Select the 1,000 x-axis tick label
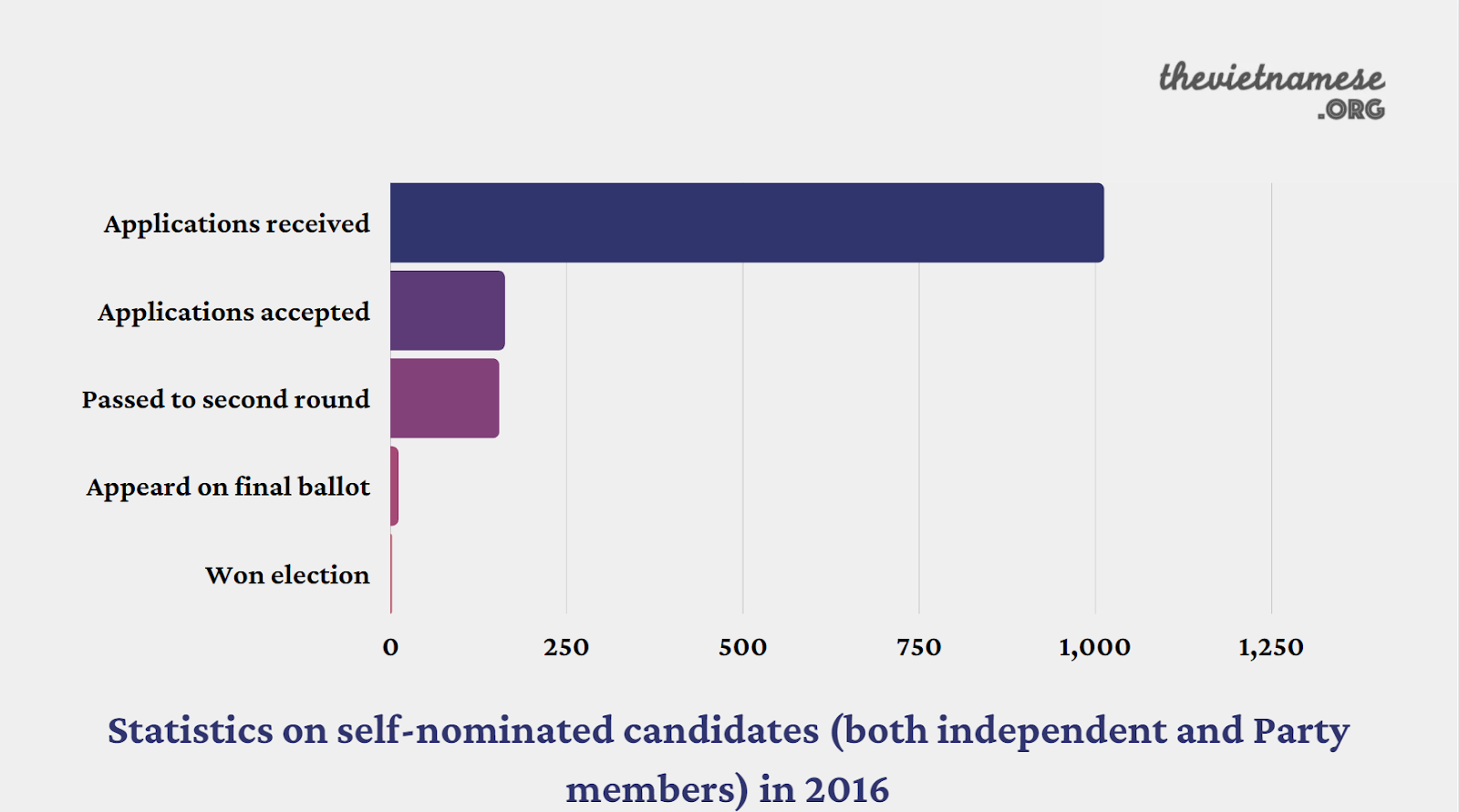The image size is (1459, 812). click(x=1094, y=647)
